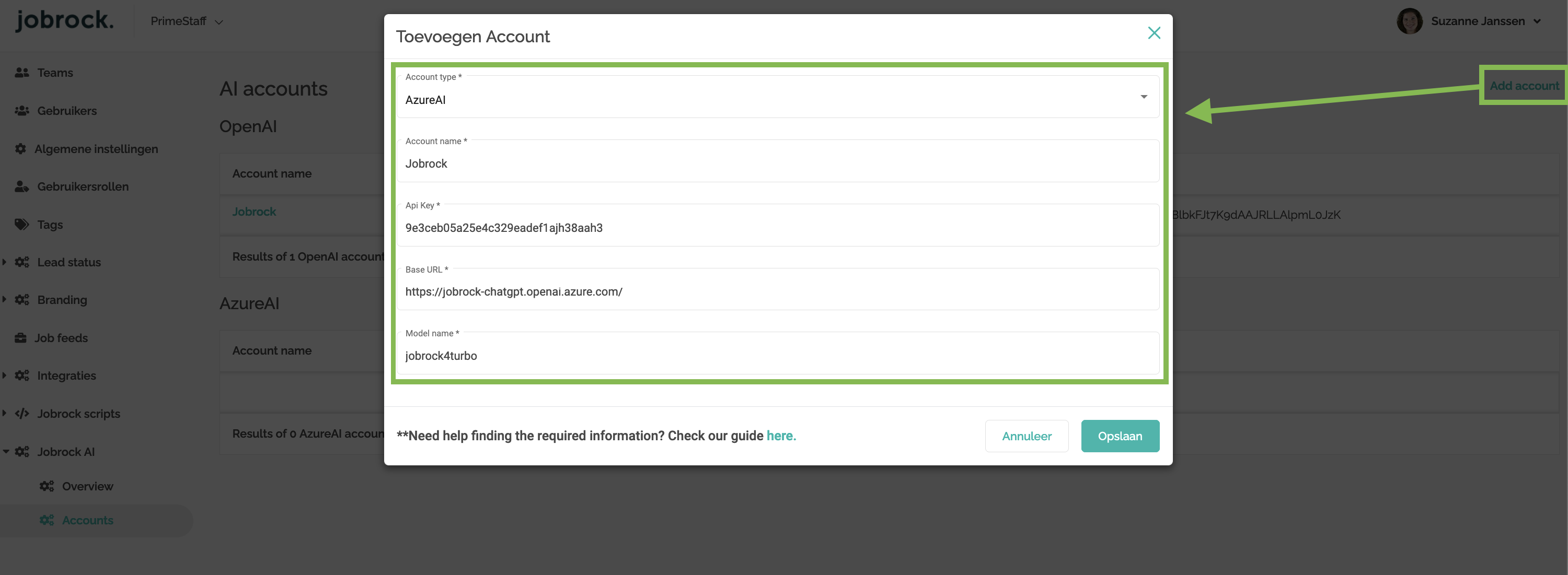
Task: Click the Overview gears icon
Action: [x=47, y=486]
